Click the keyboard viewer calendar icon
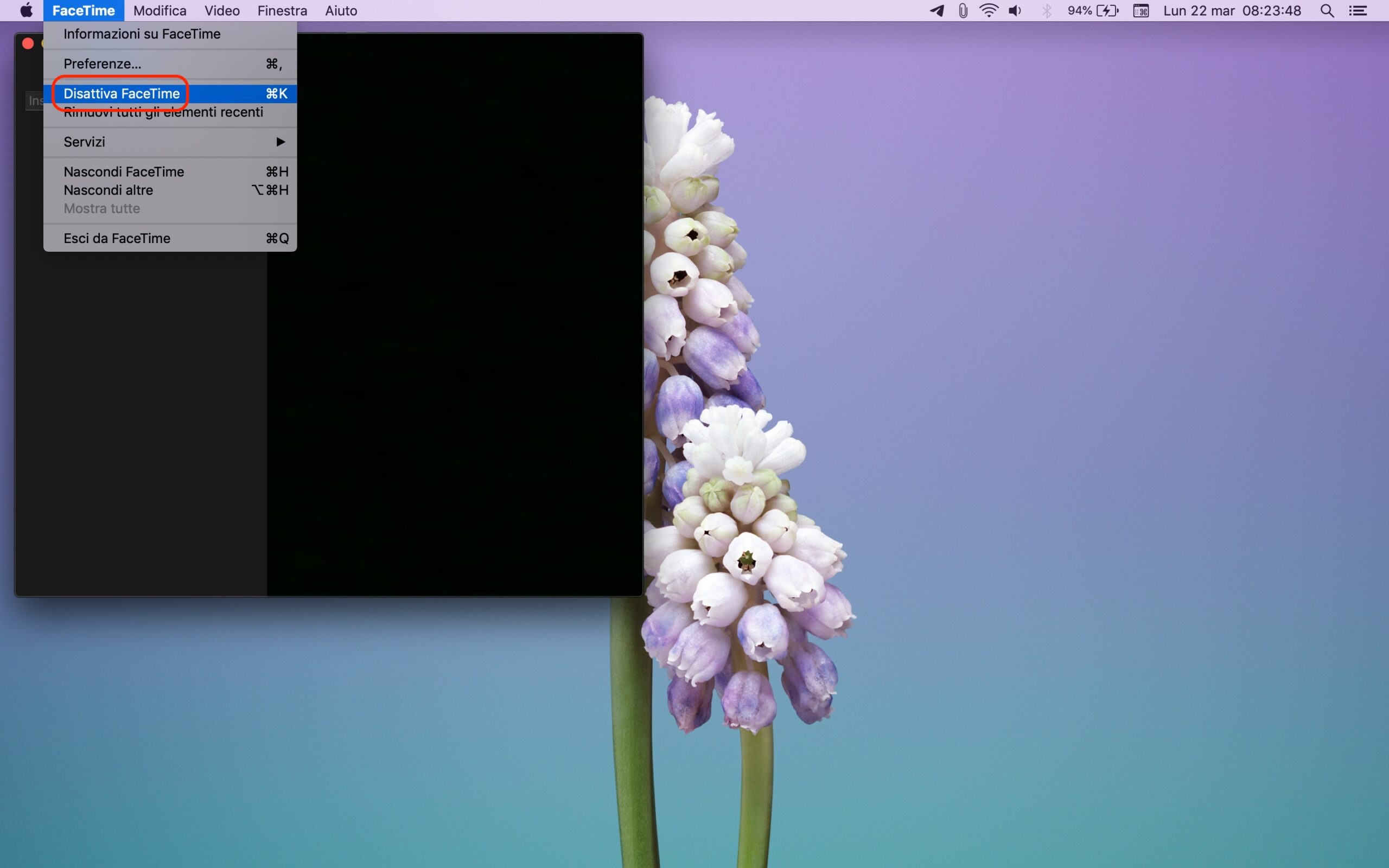This screenshot has height=868, width=1389. coord(1140,10)
